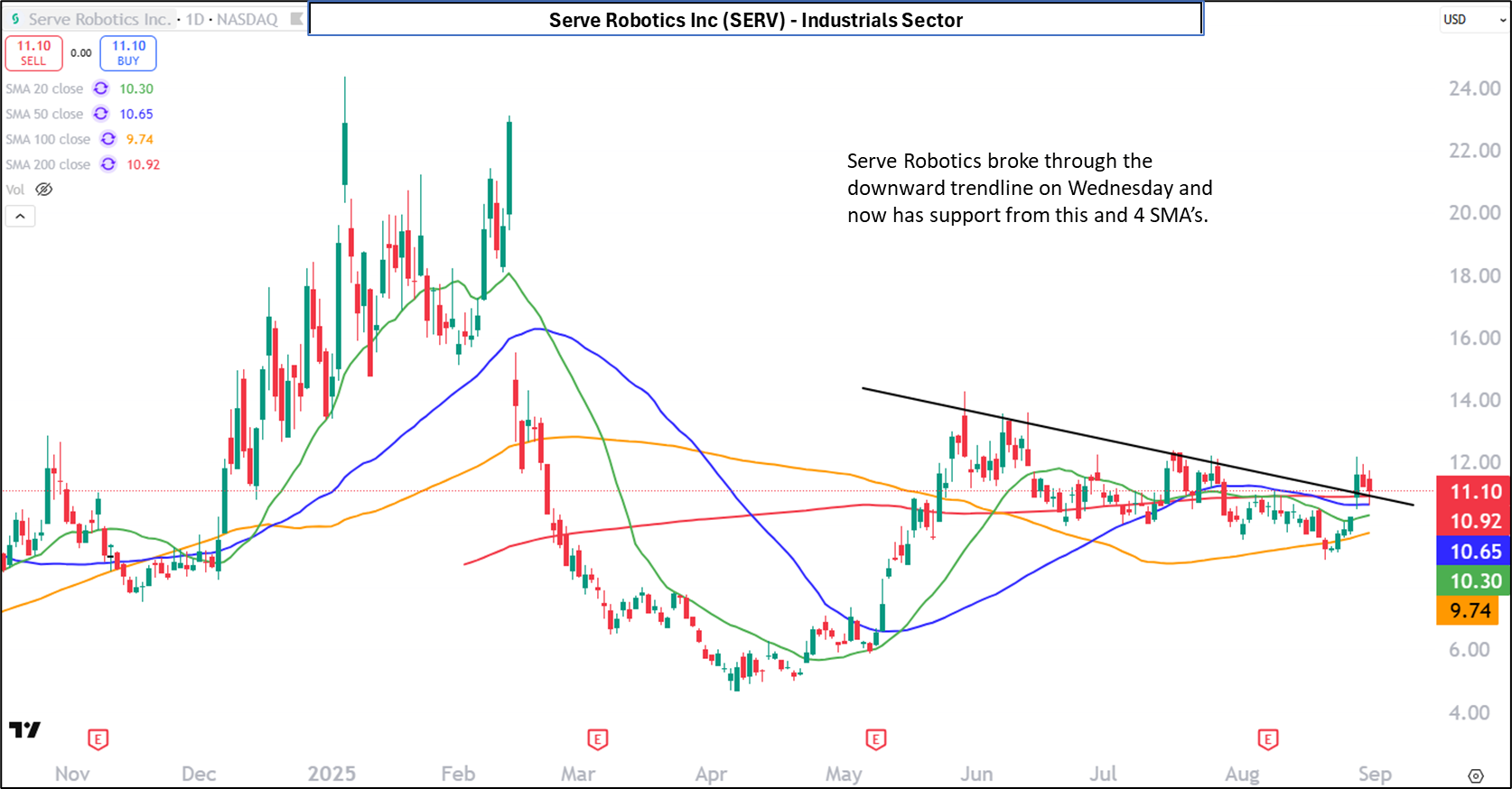Click the Mar time axis label

click(578, 775)
